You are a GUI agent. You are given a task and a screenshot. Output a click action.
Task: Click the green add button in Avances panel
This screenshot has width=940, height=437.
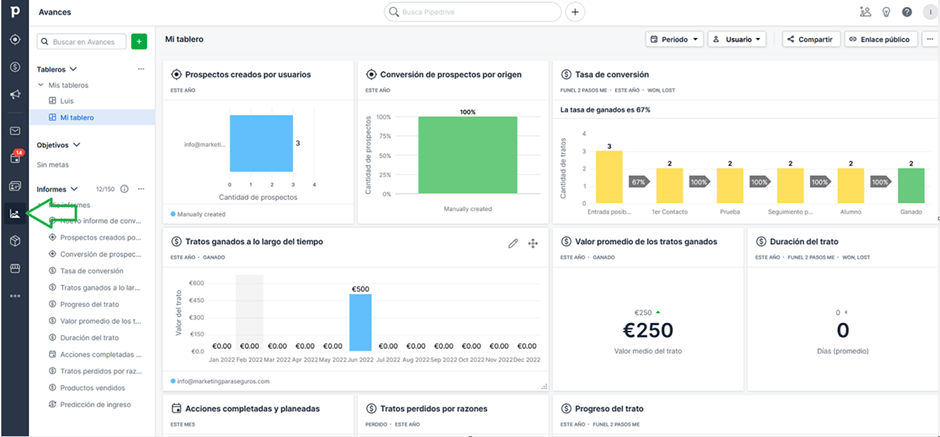(x=139, y=41)
